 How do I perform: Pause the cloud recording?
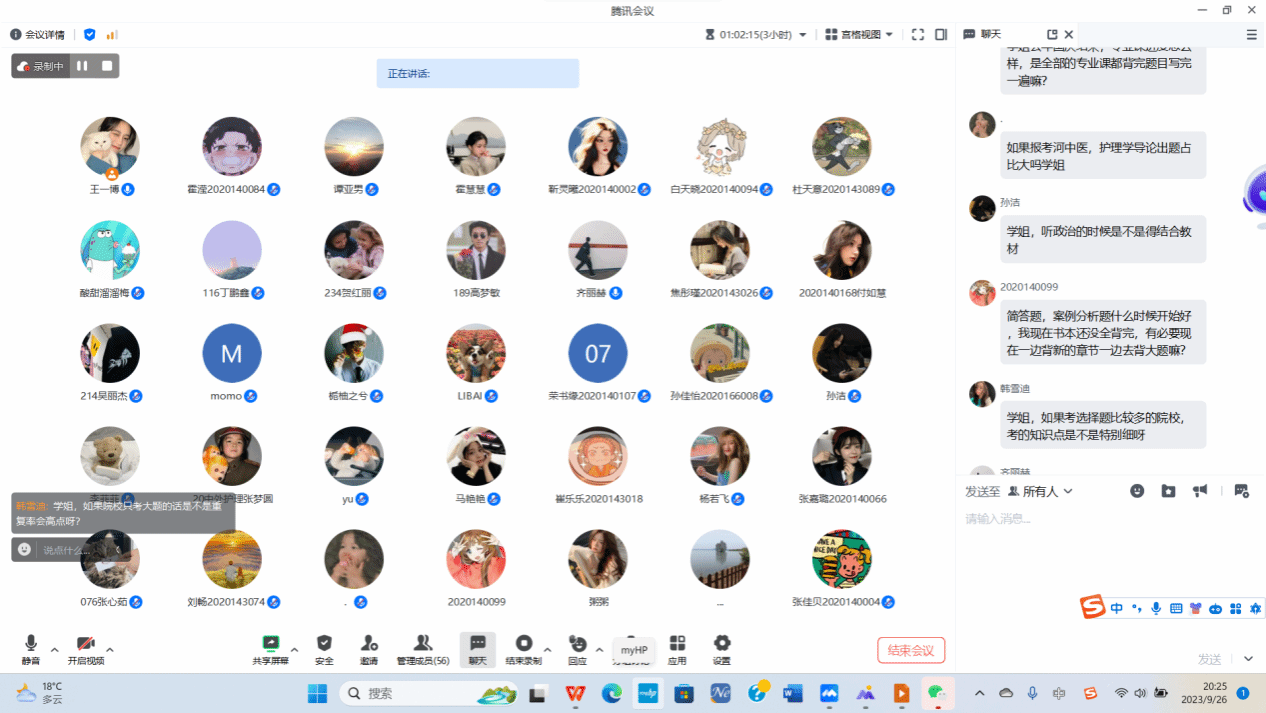82,67
